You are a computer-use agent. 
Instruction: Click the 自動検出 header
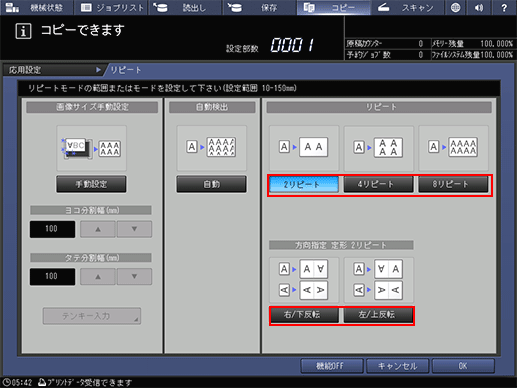[x=212, y=107]
